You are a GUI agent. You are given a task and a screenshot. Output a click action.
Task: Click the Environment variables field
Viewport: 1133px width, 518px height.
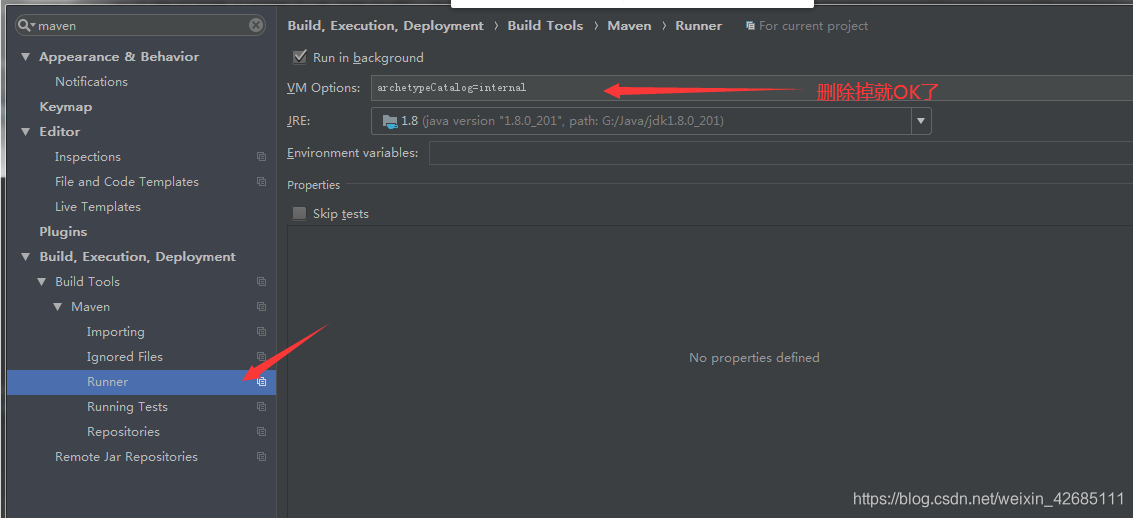[x=780, y=153]
